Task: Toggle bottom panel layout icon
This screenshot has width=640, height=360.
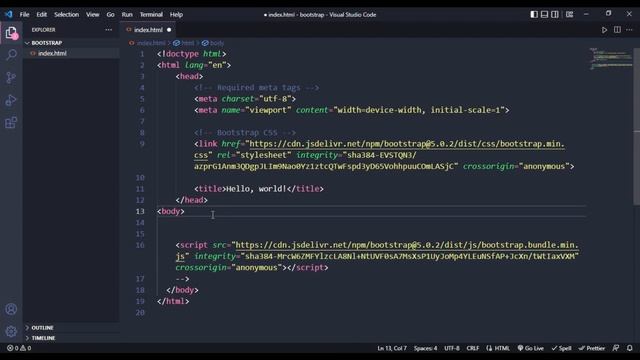Action: [544, 14]
